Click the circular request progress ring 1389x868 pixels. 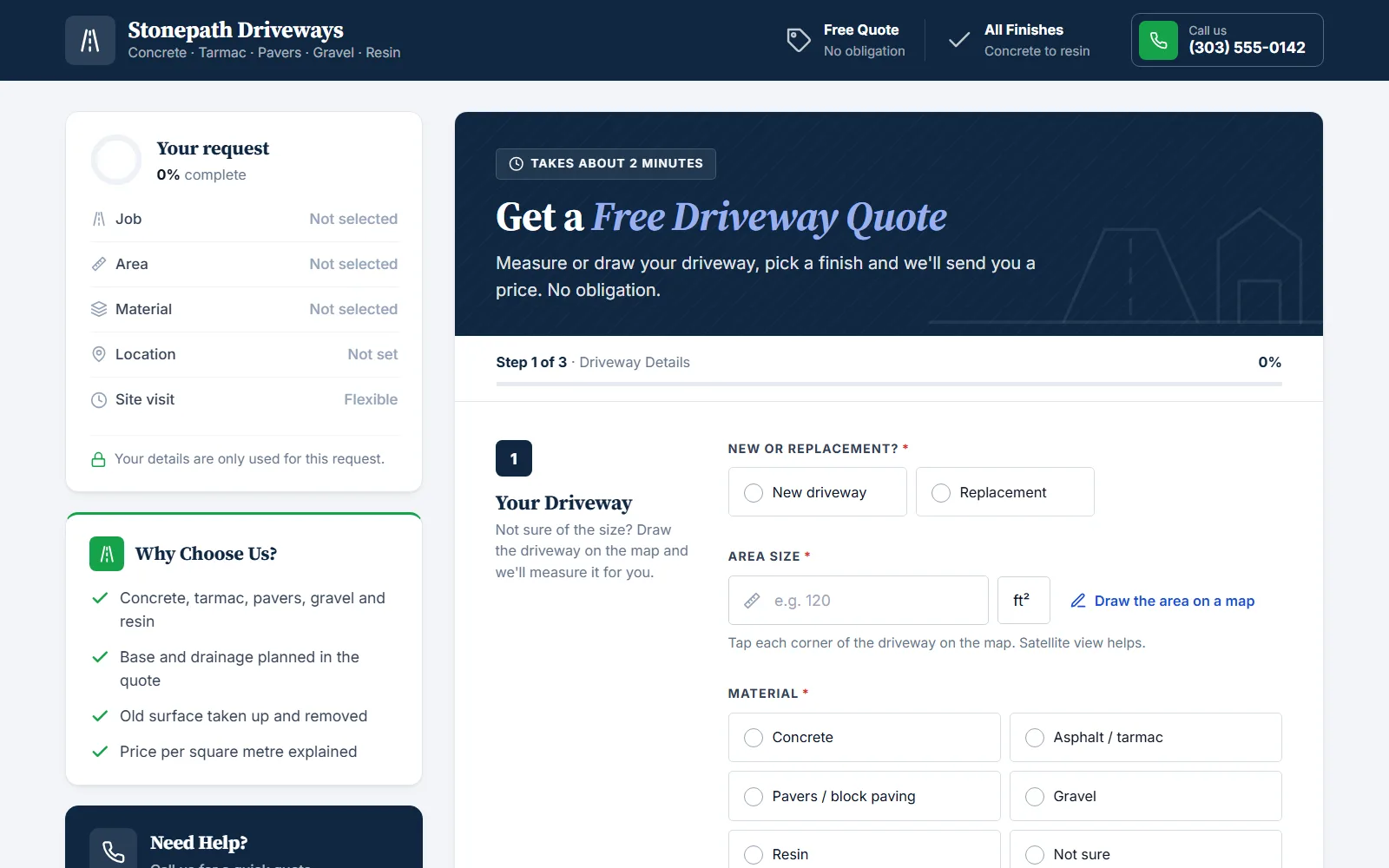(116, 160)
